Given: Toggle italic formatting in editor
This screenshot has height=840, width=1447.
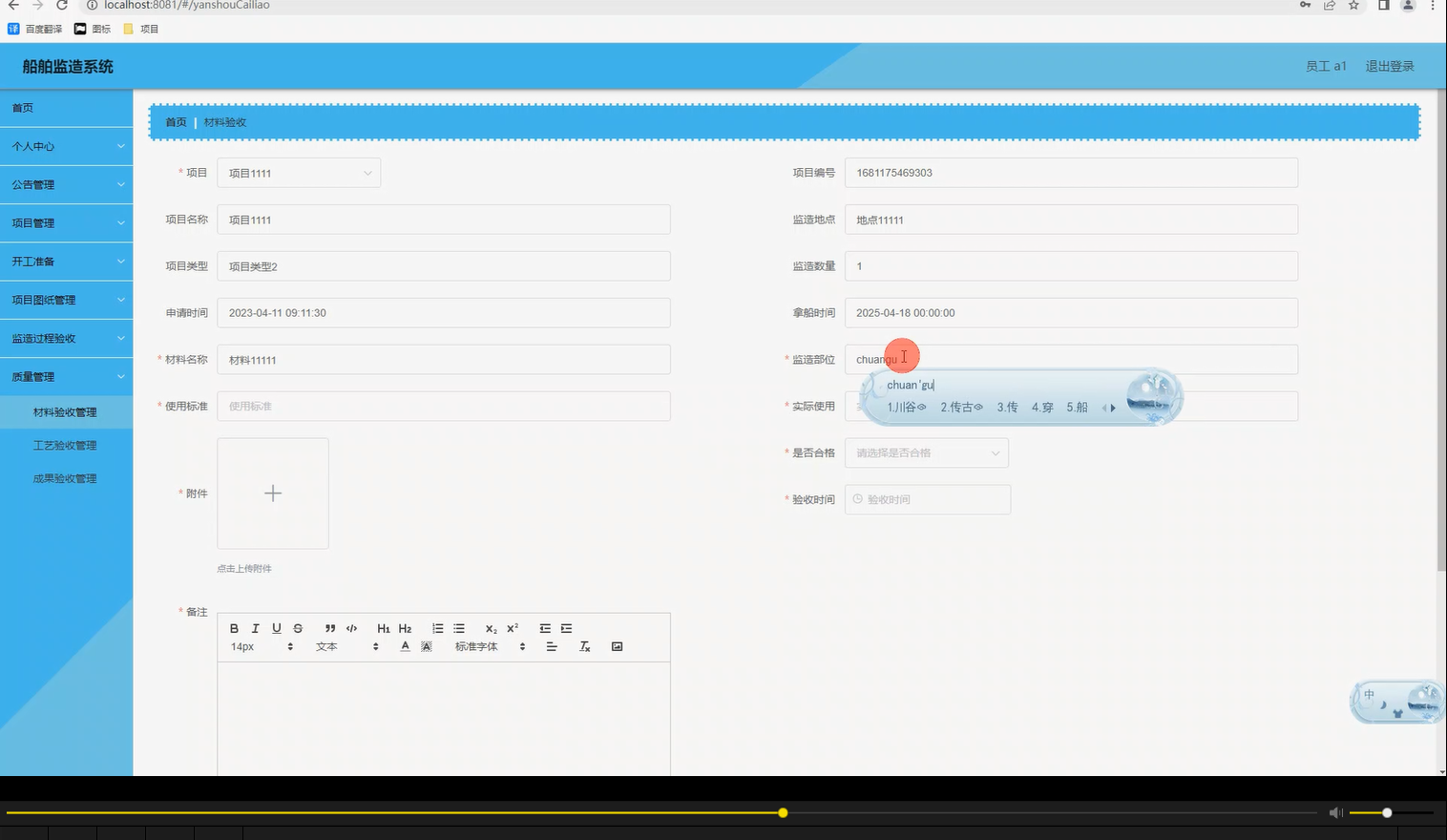Looking at the screenshot, I should [x=255, y=628].
